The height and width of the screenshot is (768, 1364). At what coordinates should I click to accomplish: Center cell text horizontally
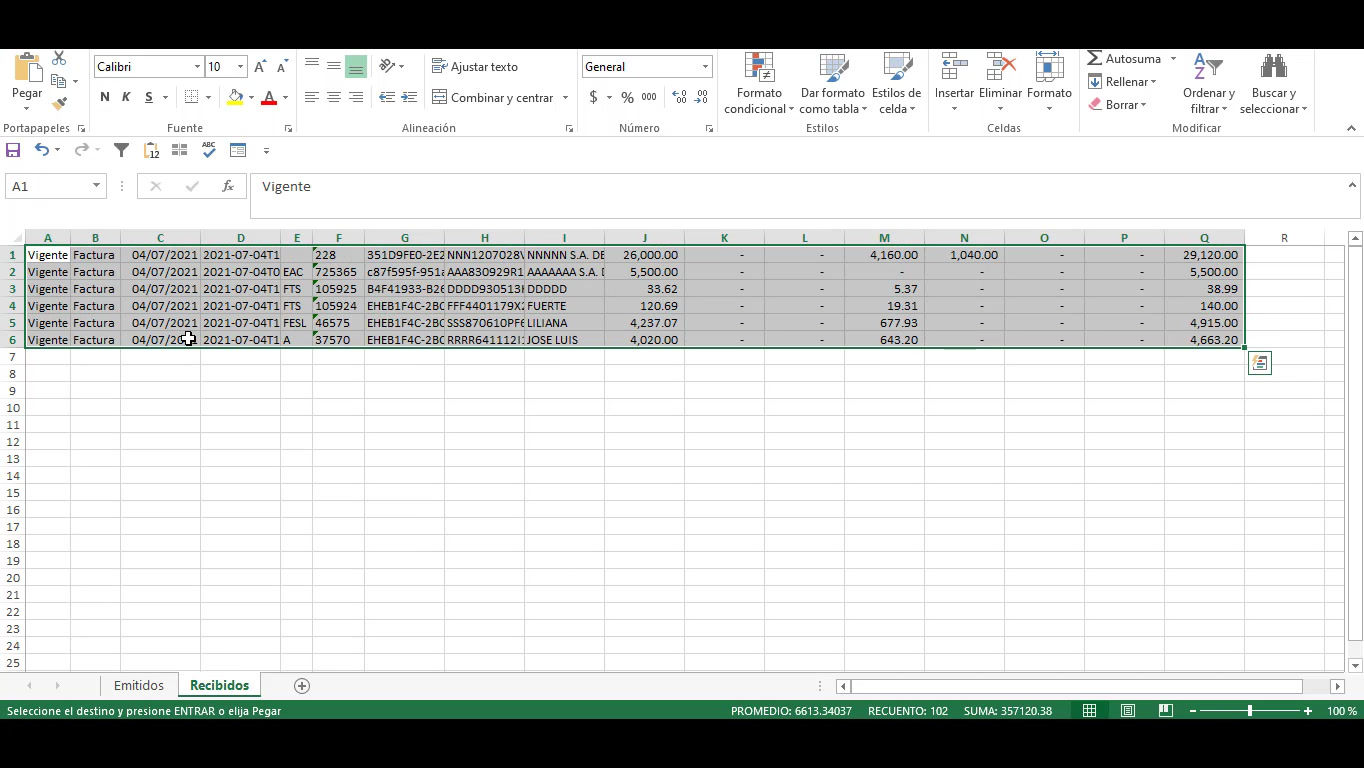(x=334, y=97)
